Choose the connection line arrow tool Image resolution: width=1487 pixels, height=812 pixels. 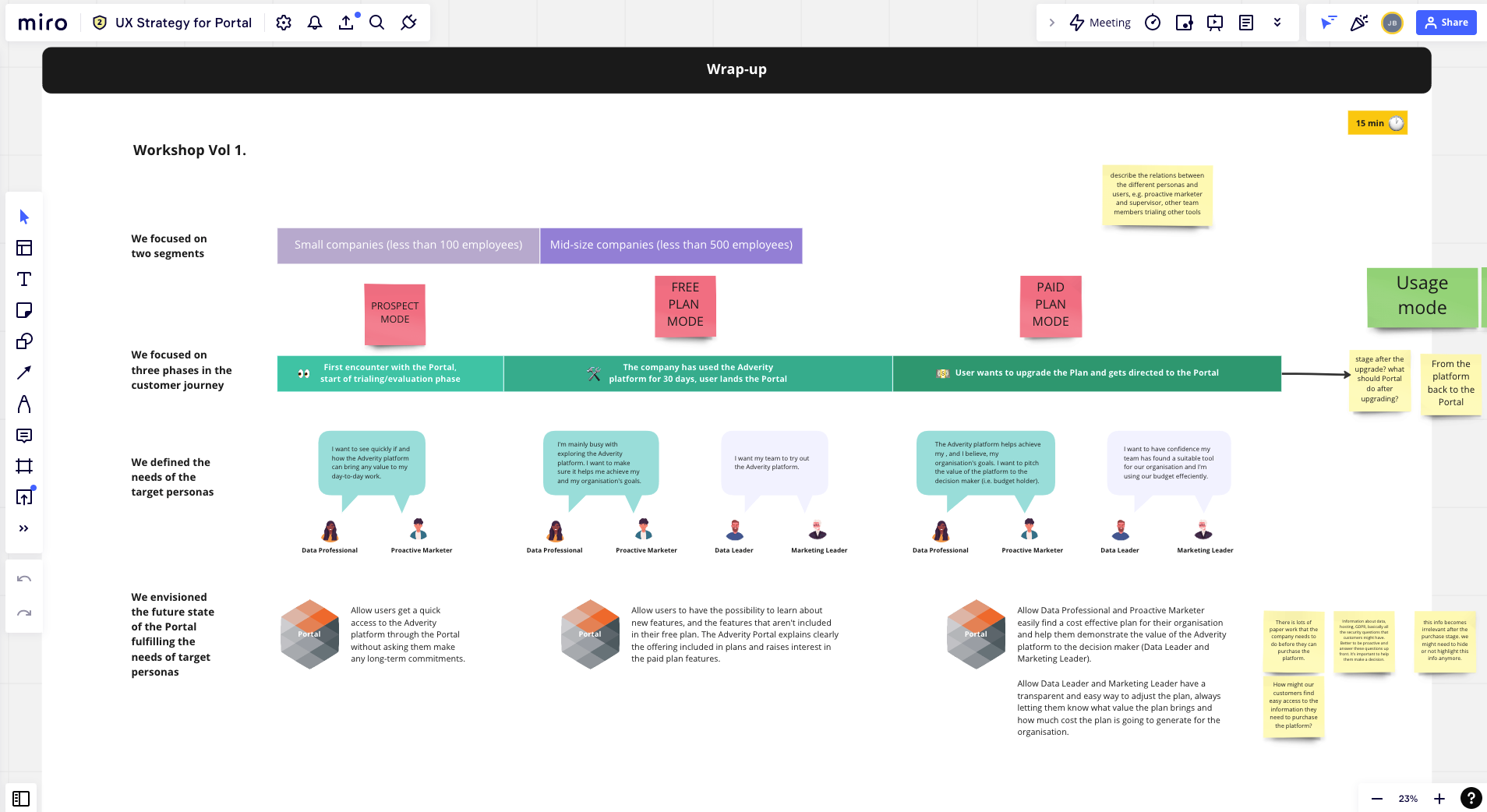(x=24, y=372)
